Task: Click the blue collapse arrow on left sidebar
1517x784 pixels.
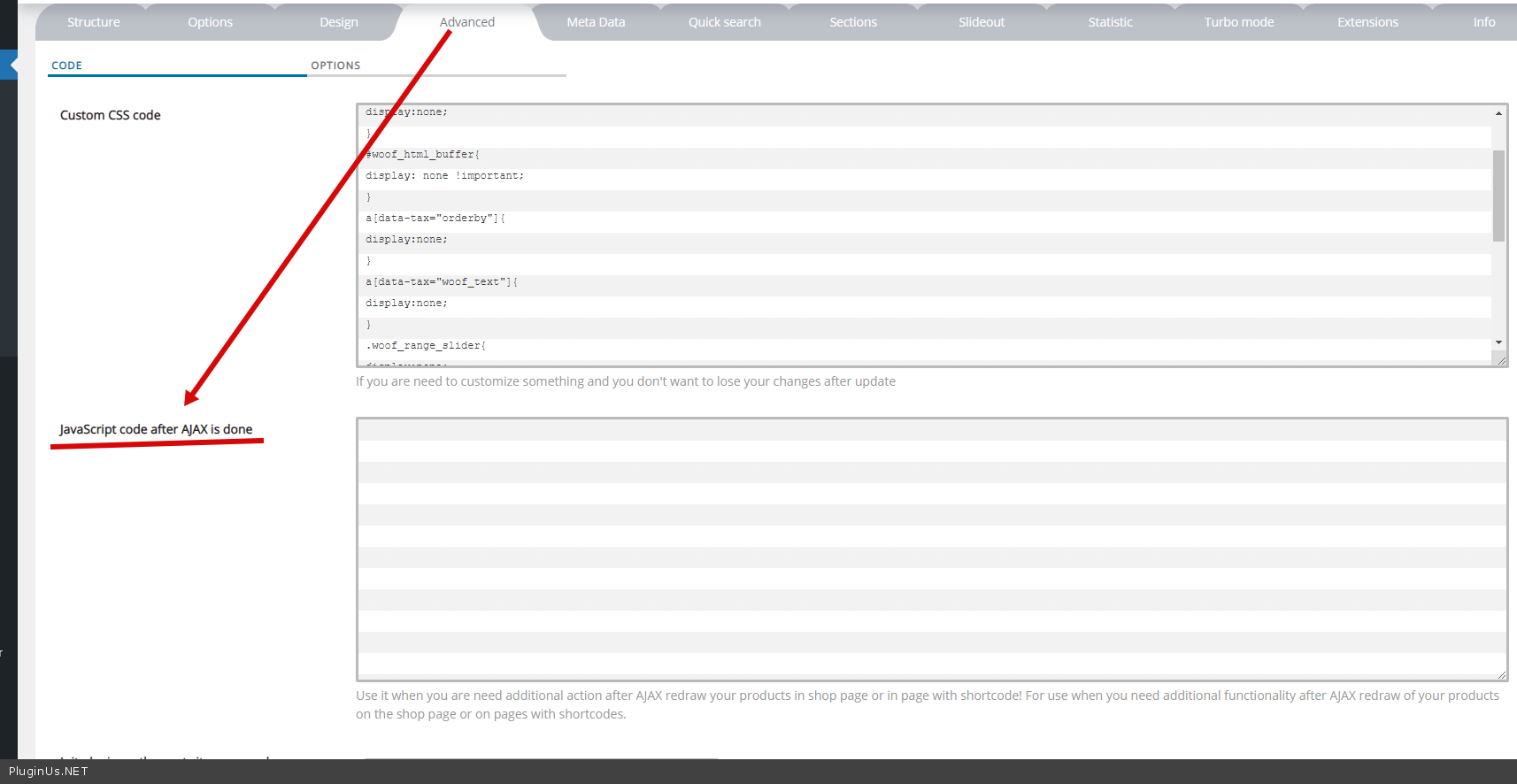Action: pyautogui.click(x=10, y=65)
